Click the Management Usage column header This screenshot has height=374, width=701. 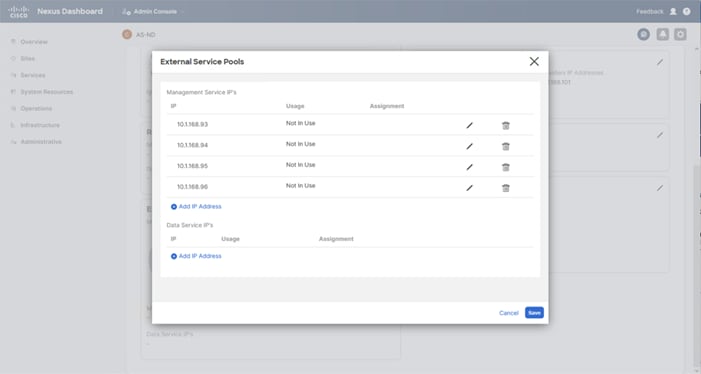[x=295, y=106]
